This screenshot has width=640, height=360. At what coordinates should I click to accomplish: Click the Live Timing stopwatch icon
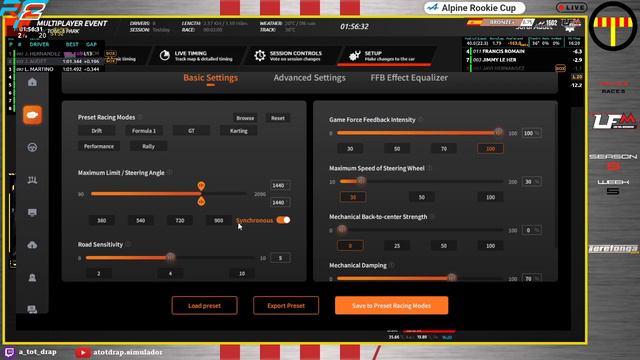click(x=164, y=56)
